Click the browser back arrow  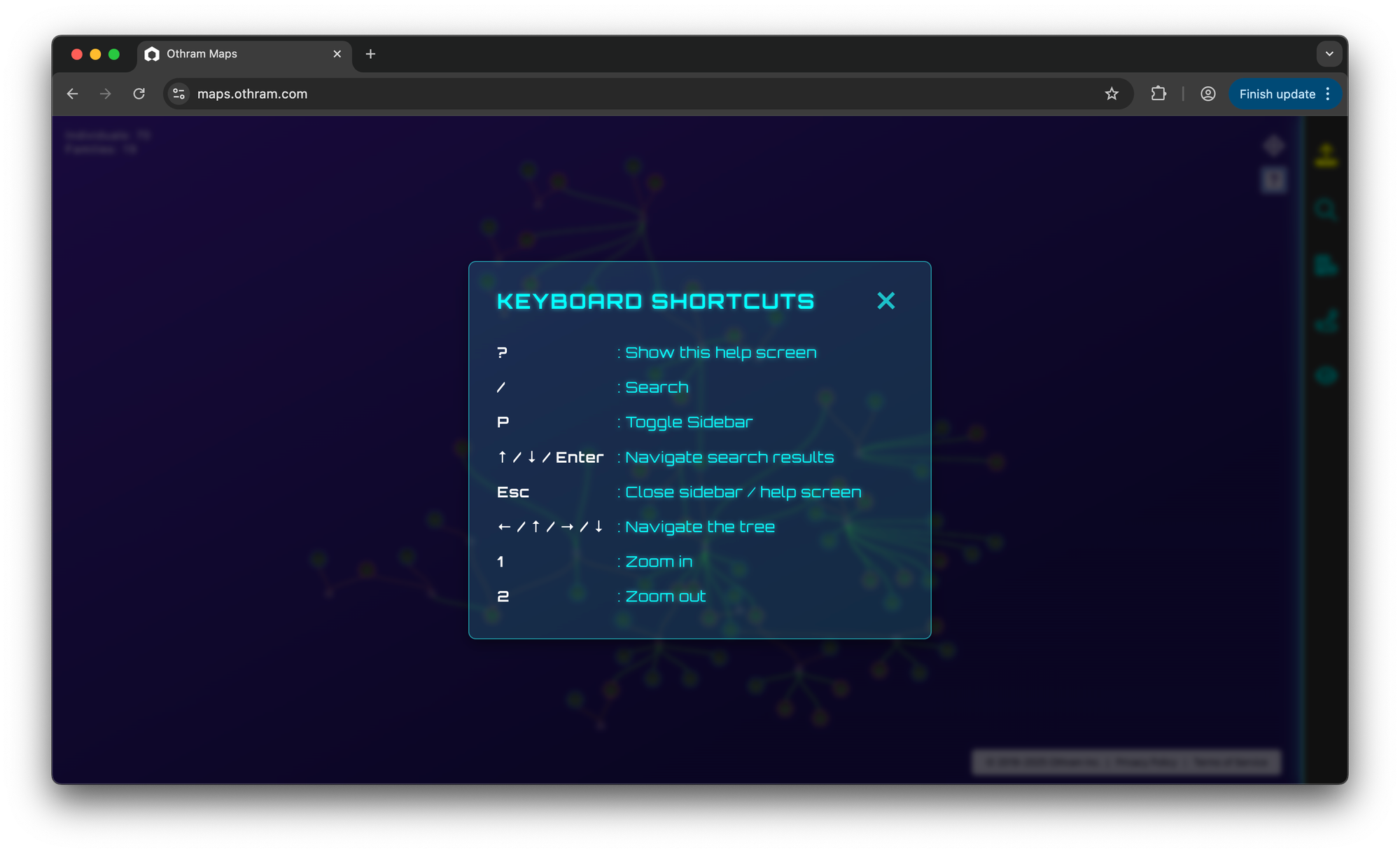click(73, 94)
